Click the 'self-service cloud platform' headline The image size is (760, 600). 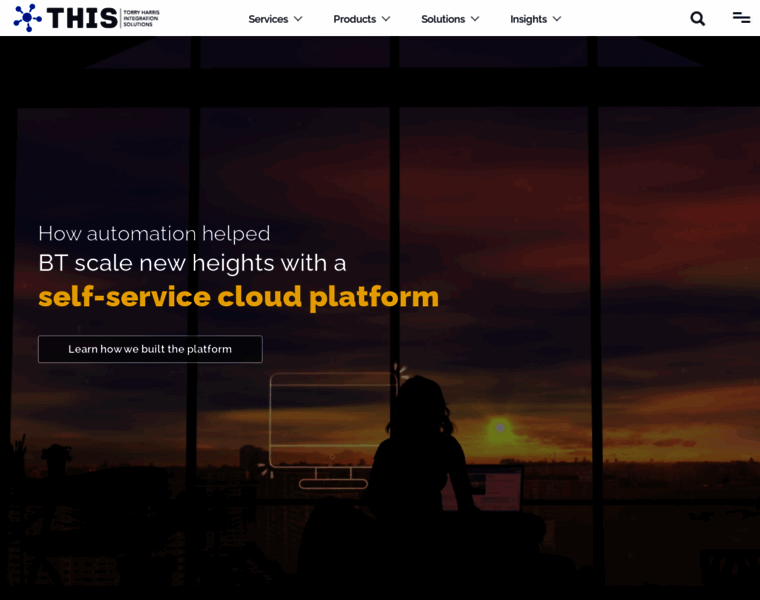(x=238, y=297)
